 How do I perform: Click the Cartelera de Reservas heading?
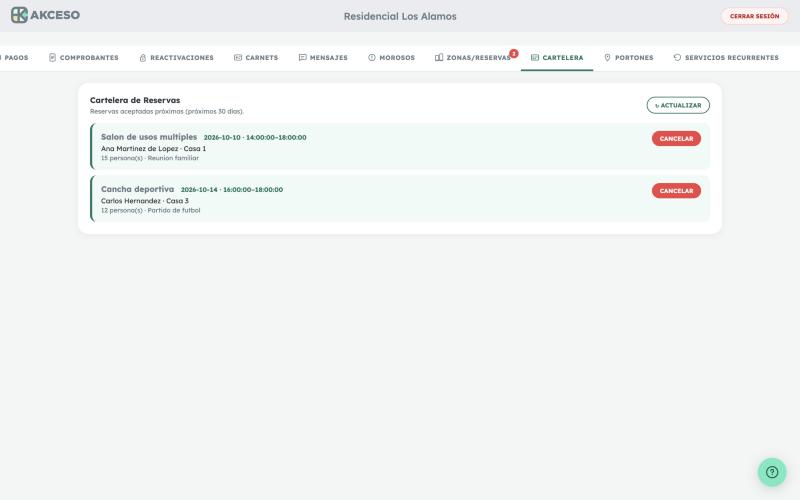pos(135,100)
